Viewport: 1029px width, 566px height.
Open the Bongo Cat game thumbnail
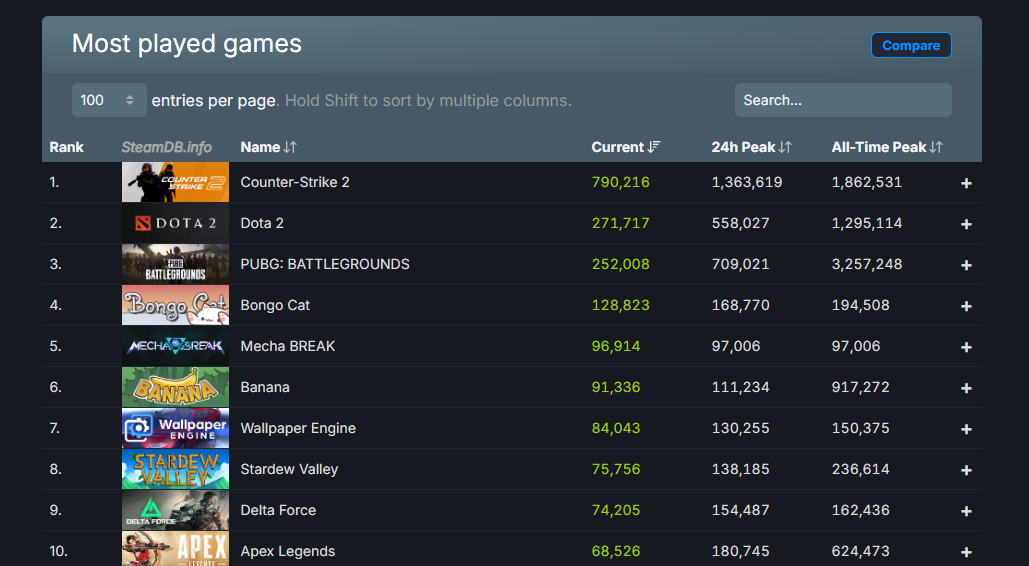tap(175, 305)
